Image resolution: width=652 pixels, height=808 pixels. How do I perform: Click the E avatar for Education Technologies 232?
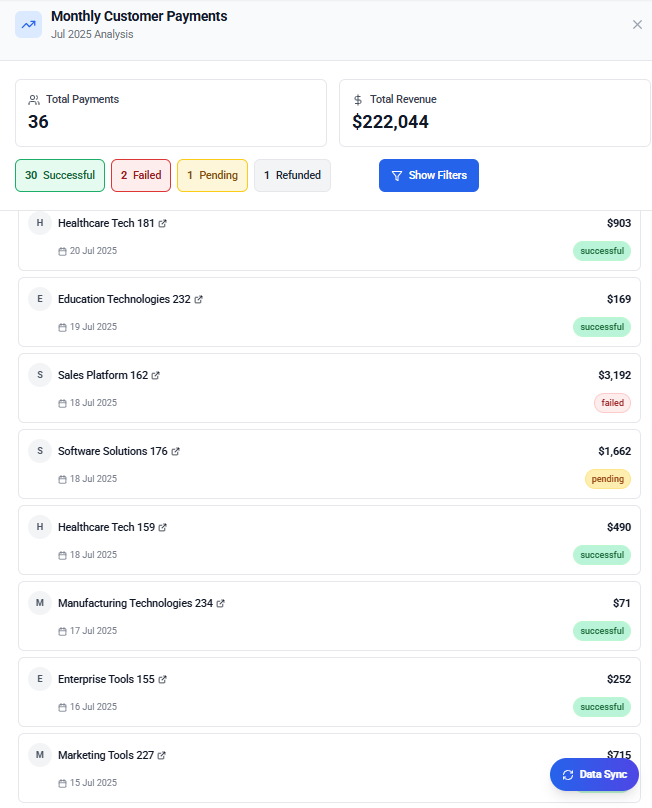(x=40, y=298)
